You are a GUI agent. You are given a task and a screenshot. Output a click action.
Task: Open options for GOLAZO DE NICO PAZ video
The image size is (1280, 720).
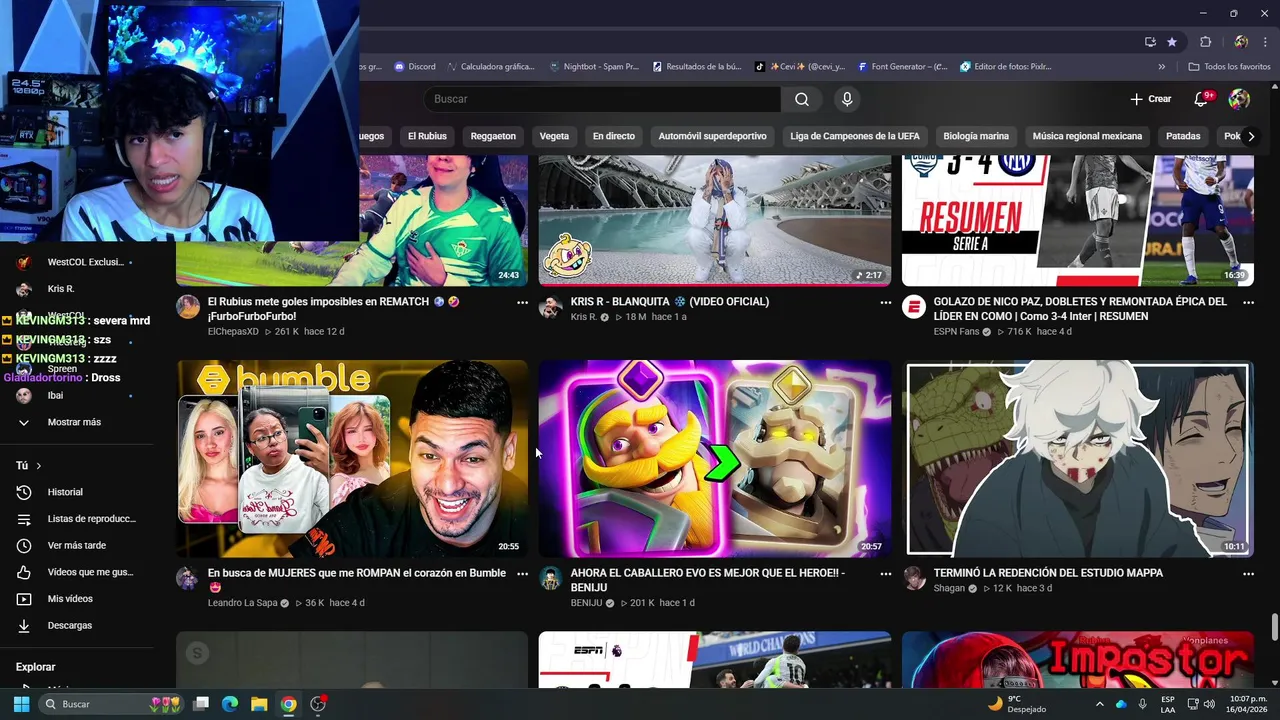point(1248,302)
